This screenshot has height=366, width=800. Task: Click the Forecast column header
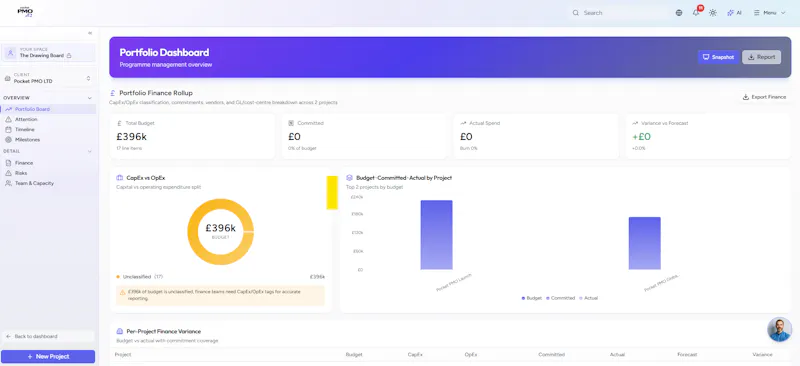pyautogui.click(x=687, y=354)
